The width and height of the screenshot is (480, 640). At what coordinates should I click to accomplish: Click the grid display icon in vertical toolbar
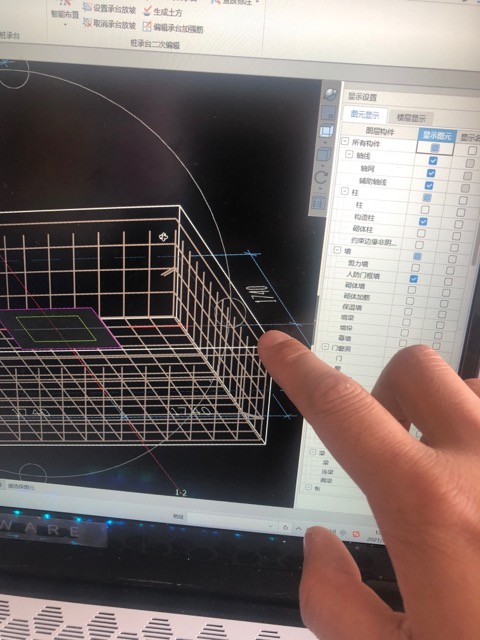click(x=318, y=202)
